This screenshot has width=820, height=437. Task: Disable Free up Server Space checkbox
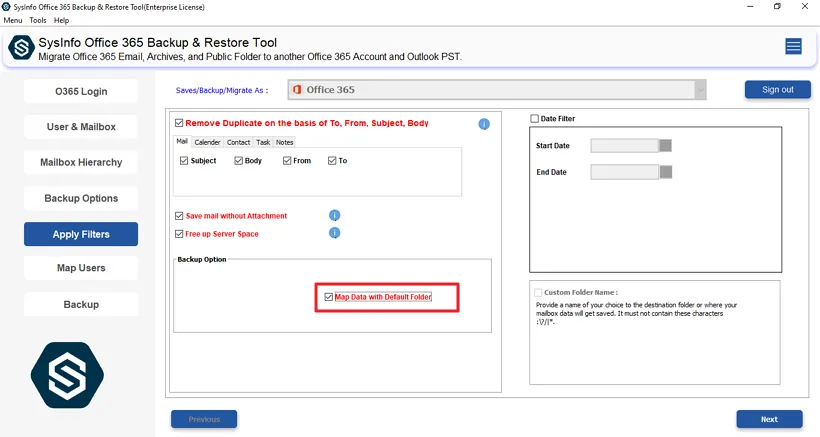click(x=179, y=234)
